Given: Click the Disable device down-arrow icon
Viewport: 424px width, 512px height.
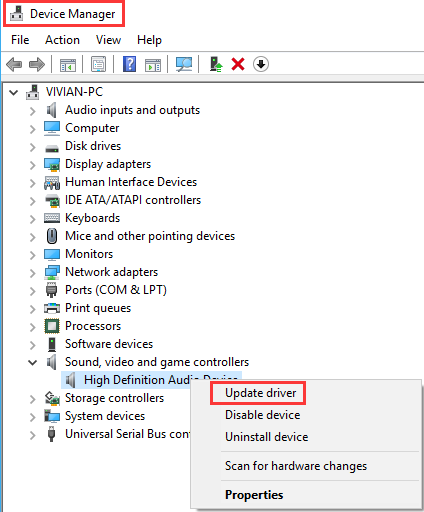Looking at the screenshot, I should [261, 64].
